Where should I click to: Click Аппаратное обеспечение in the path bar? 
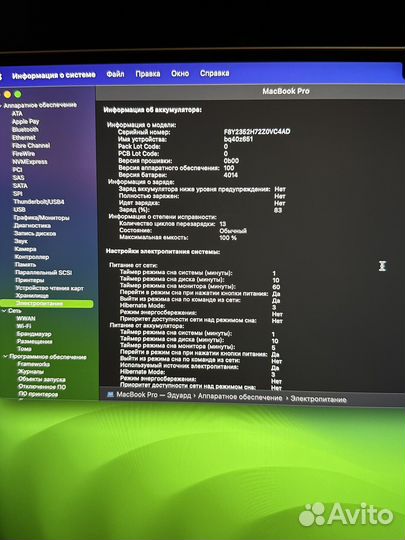(240, 397)
